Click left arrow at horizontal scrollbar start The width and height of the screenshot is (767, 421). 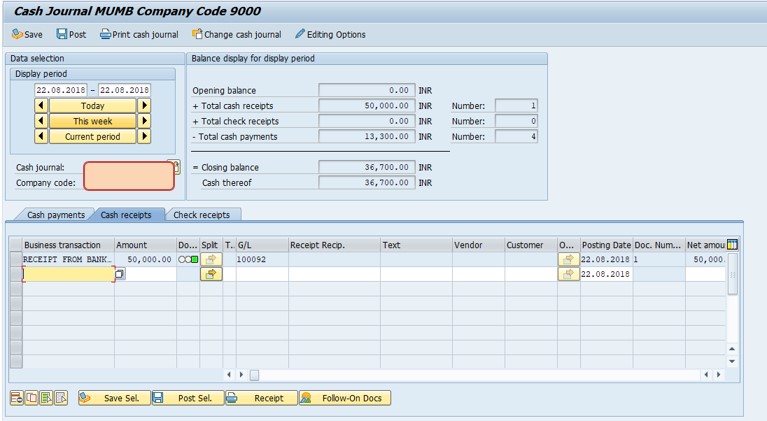click(x=229, y=375)
